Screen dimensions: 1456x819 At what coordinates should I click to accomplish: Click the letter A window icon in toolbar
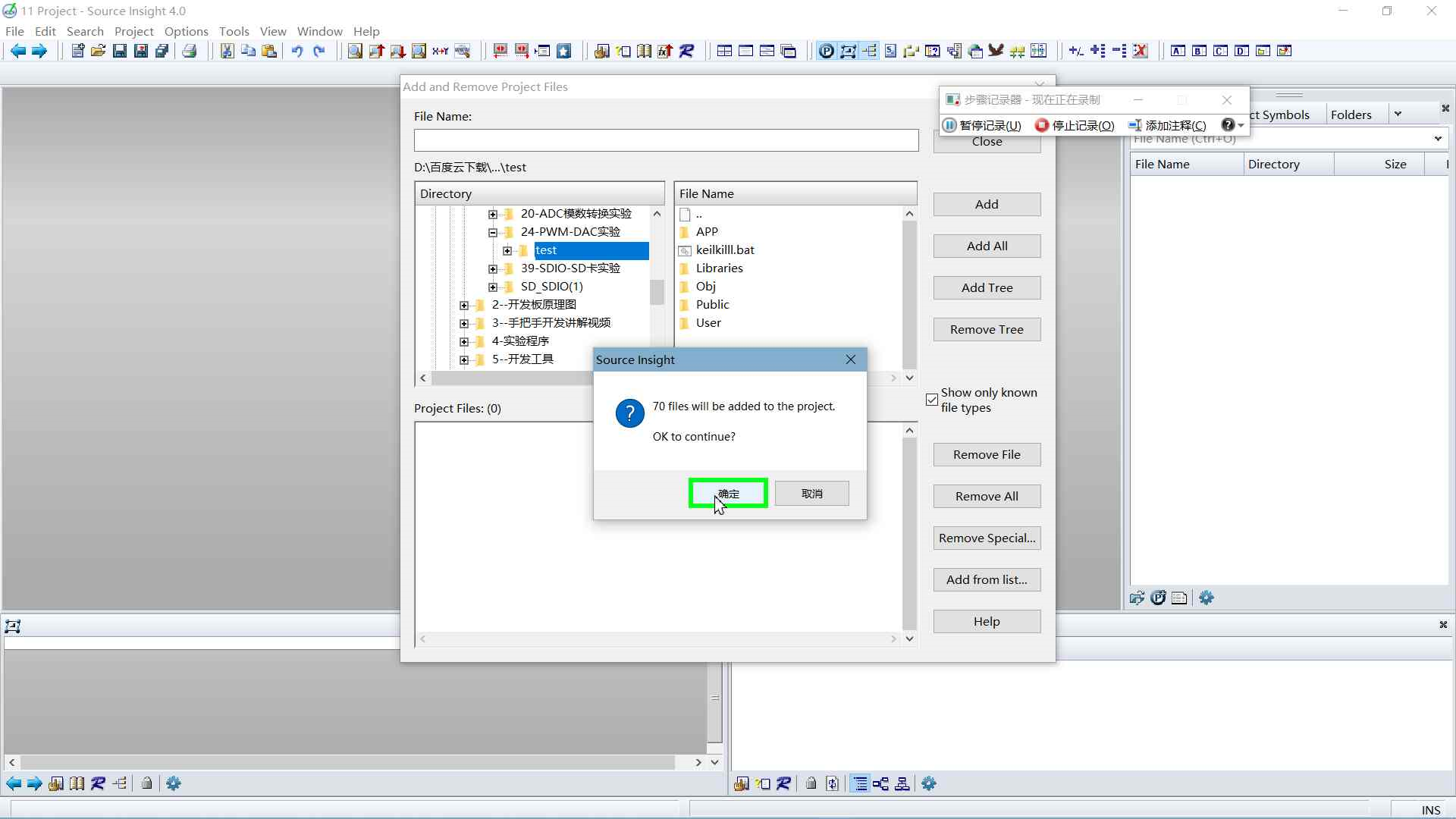[1178, 51]
